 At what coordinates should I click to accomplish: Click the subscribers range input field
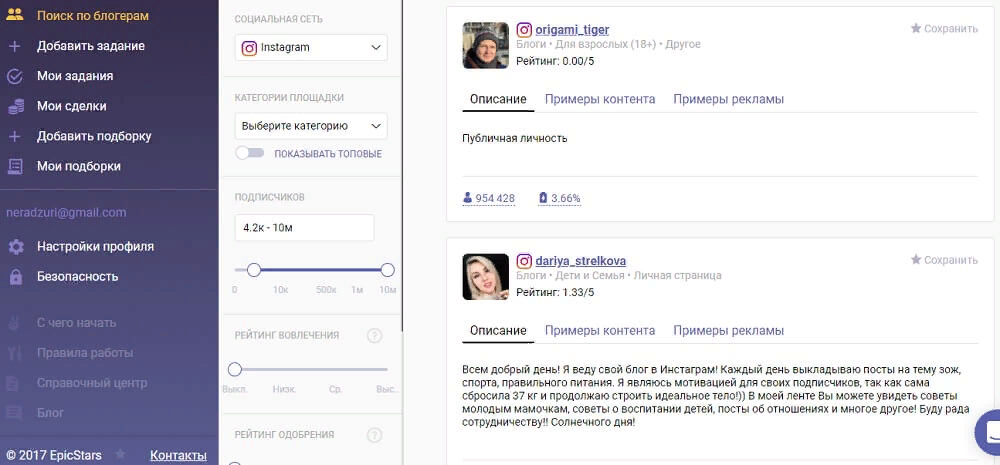point(304,228)
